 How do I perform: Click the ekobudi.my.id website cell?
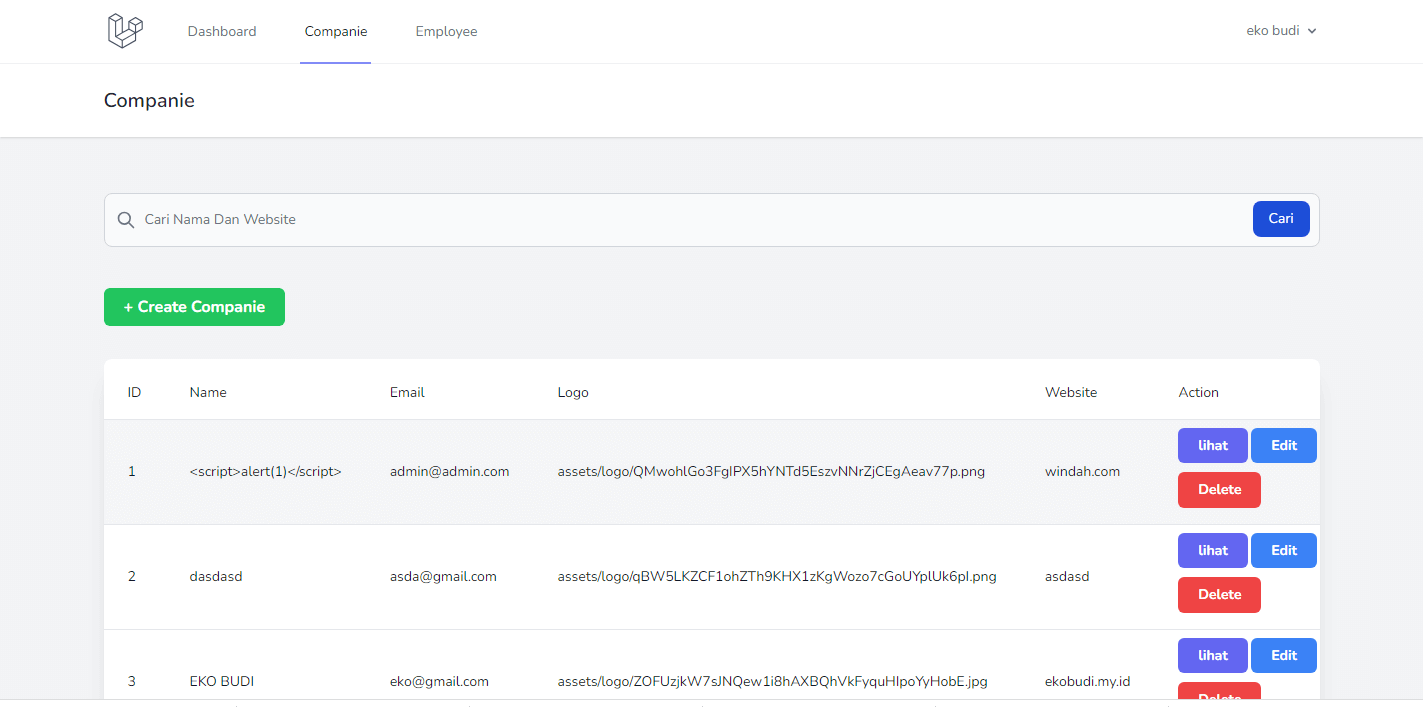click(1088, 682)
